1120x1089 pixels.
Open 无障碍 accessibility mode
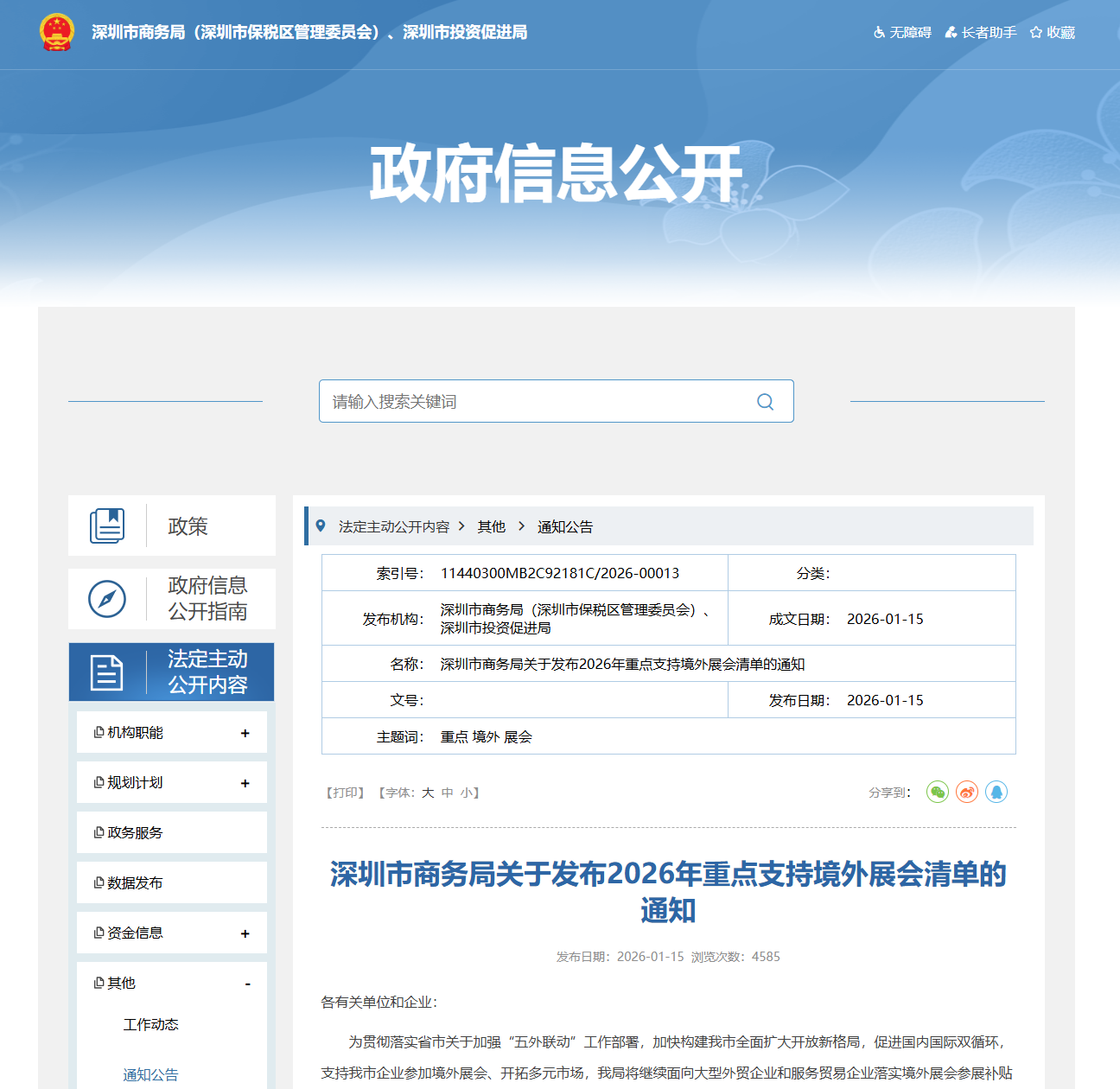[x=902, y=33]
